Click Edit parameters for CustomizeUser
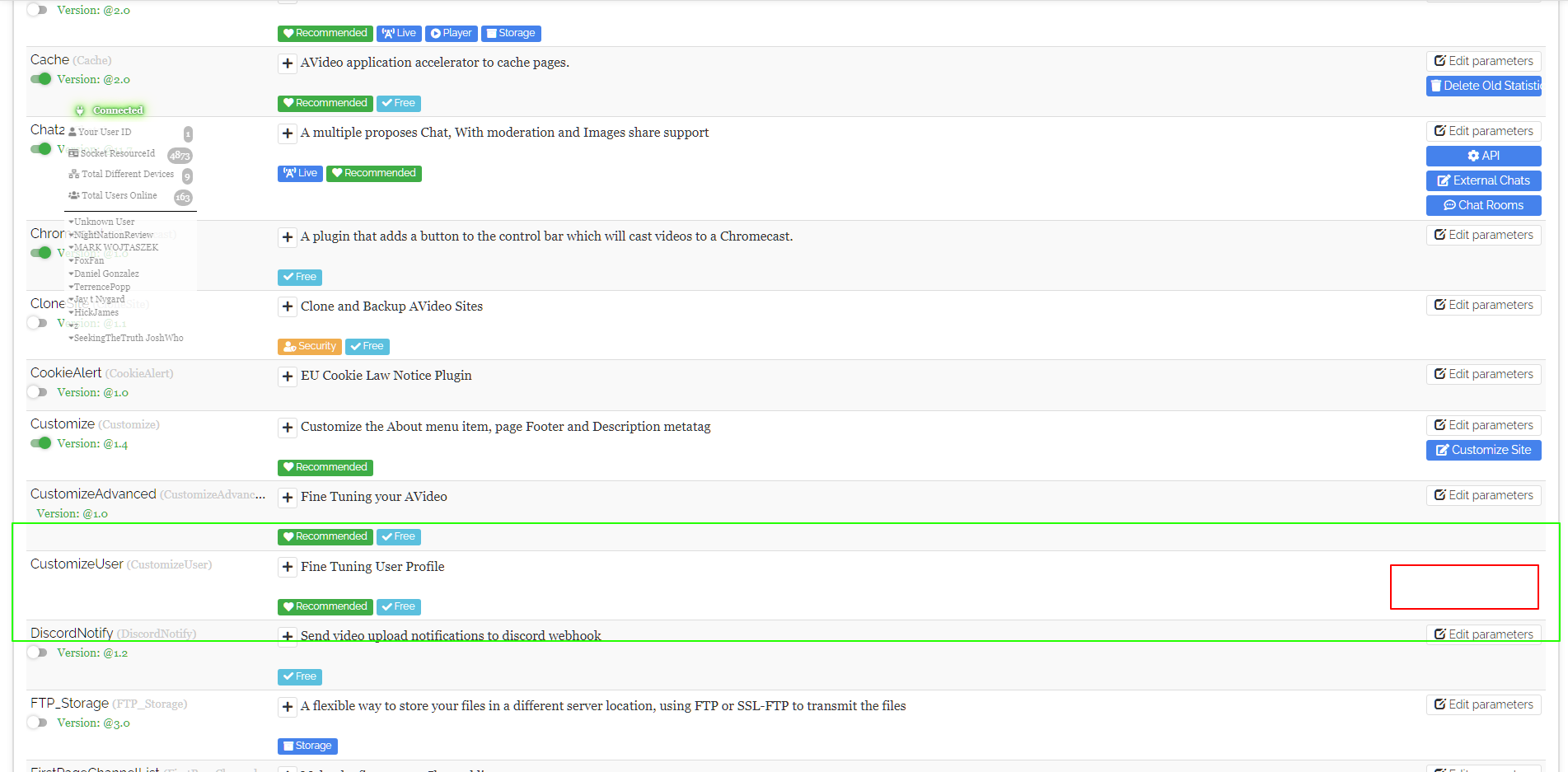This screenshot has height=772, width=1568. click(x=1464, y=587)
